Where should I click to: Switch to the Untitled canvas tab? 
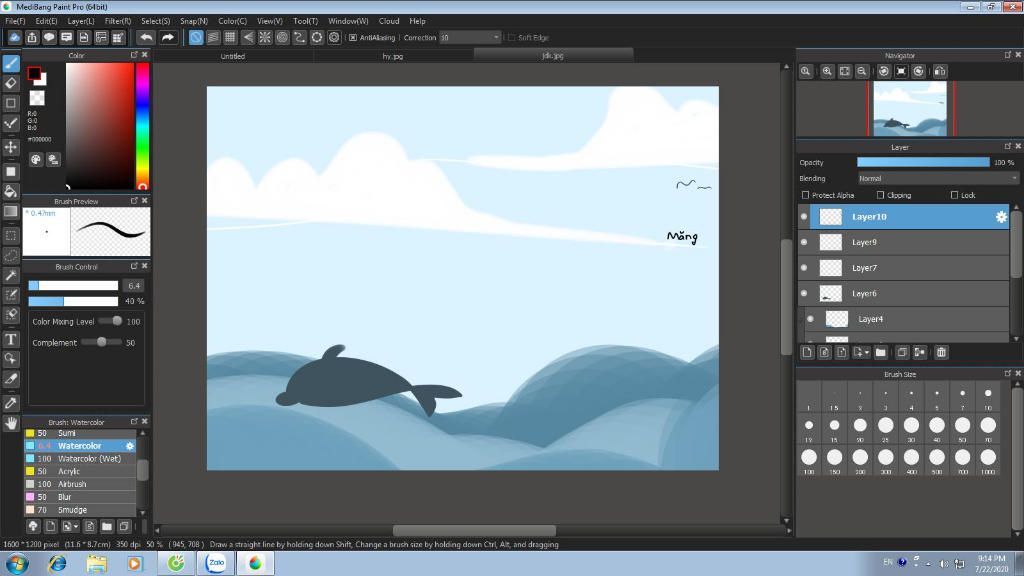point(232,56)
